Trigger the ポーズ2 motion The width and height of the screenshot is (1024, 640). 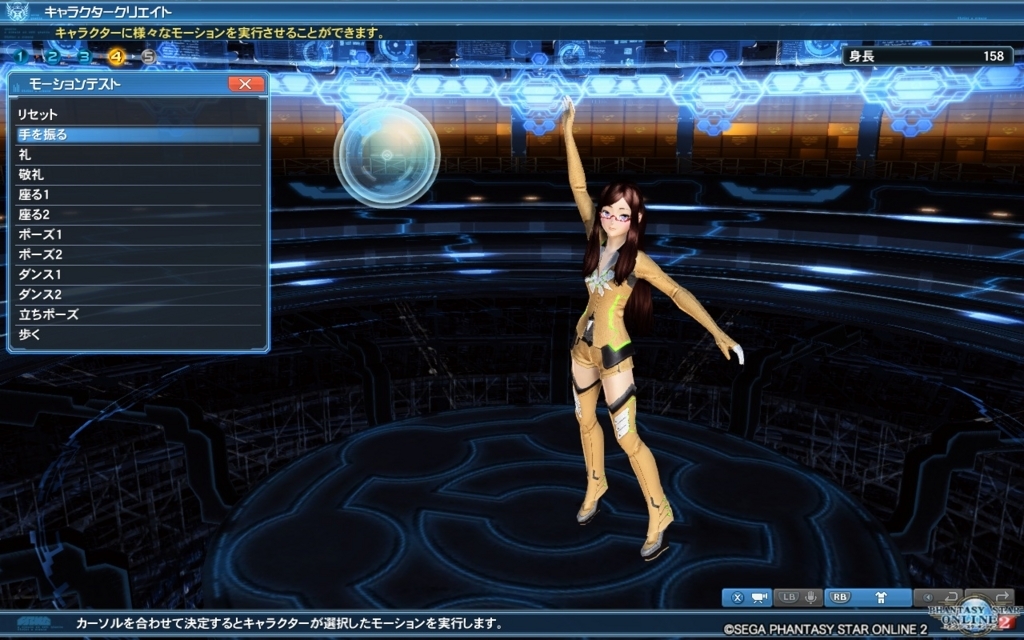pyautogui.click(x=138, y=255)
